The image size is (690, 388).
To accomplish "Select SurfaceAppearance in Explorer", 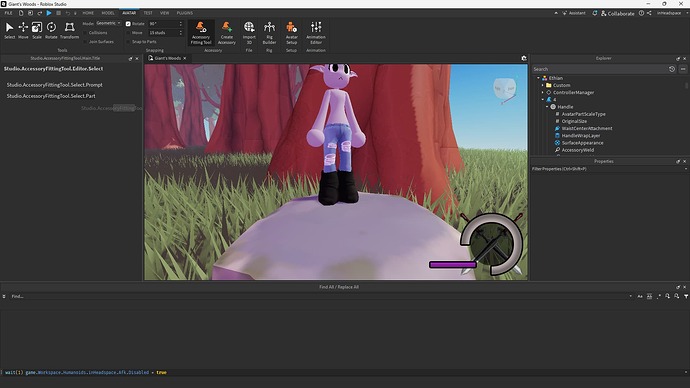I will (x=582, y=143).
